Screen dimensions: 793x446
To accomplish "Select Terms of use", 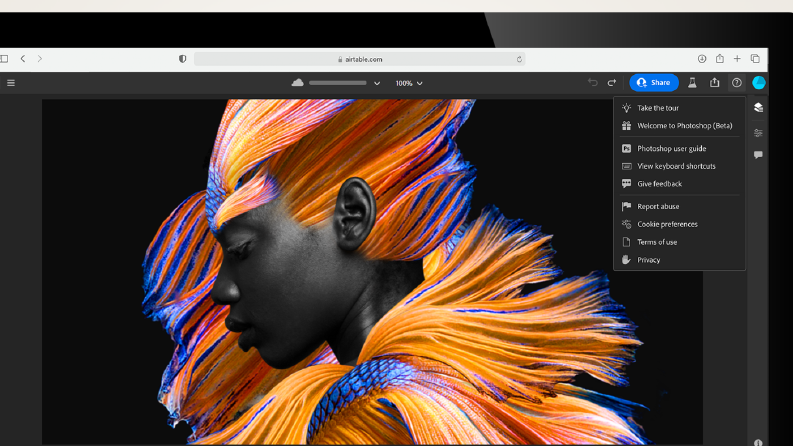I will click(x=679, y=242).
